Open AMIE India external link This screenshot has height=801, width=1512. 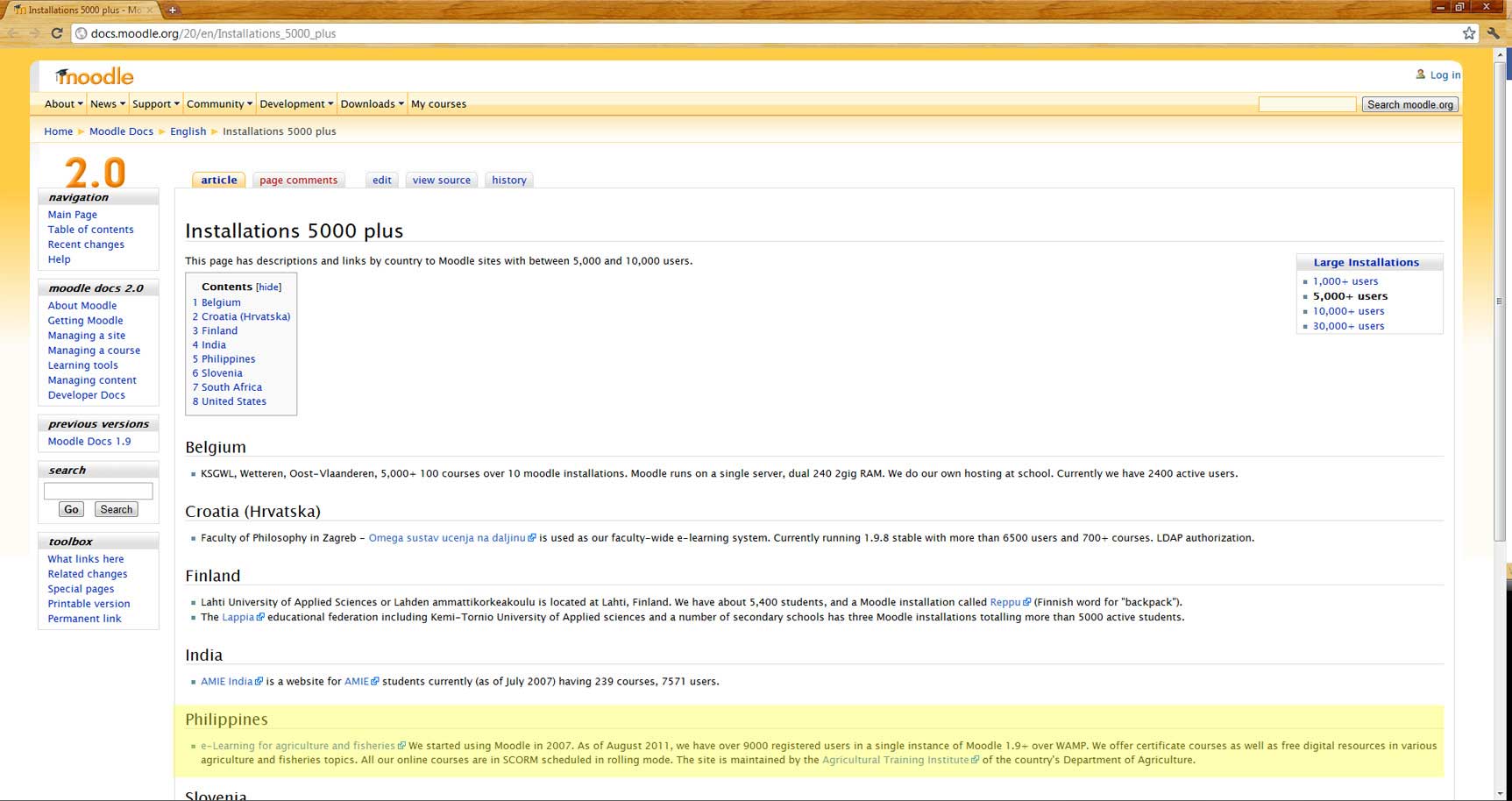231,681
